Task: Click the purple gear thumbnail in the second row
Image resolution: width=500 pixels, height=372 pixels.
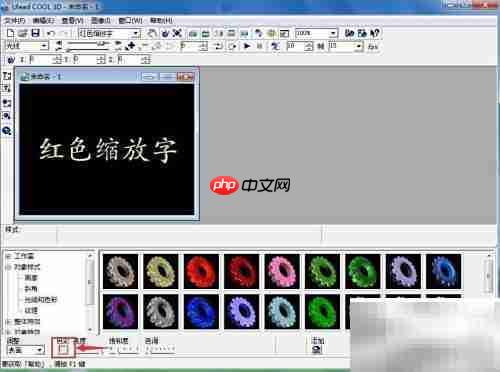Action: tap(120, 312)
